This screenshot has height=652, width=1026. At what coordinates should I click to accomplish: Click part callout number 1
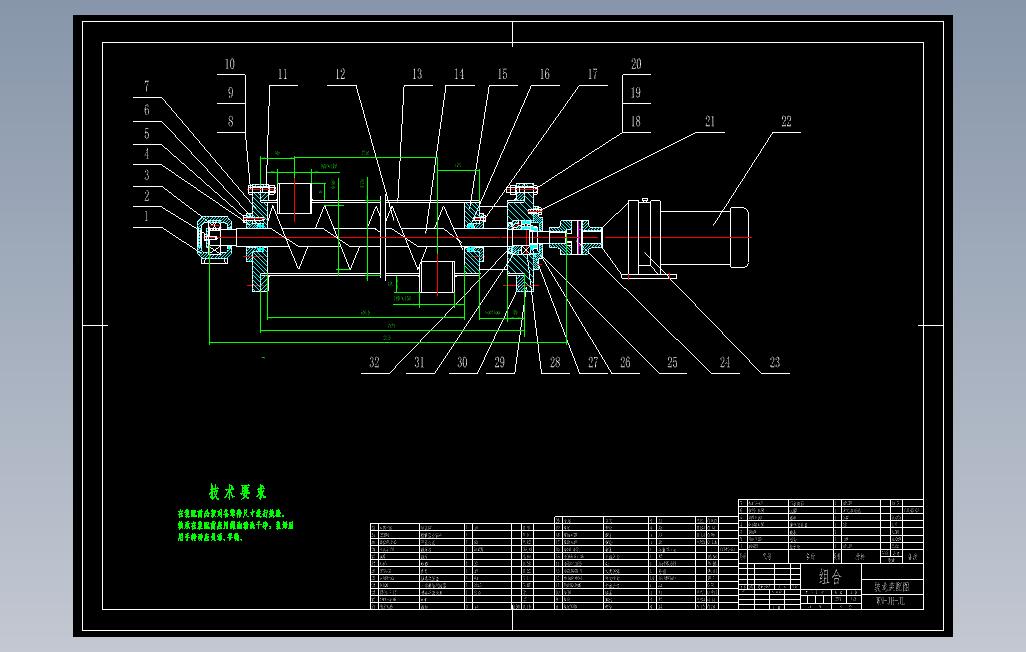coord(146,217)
